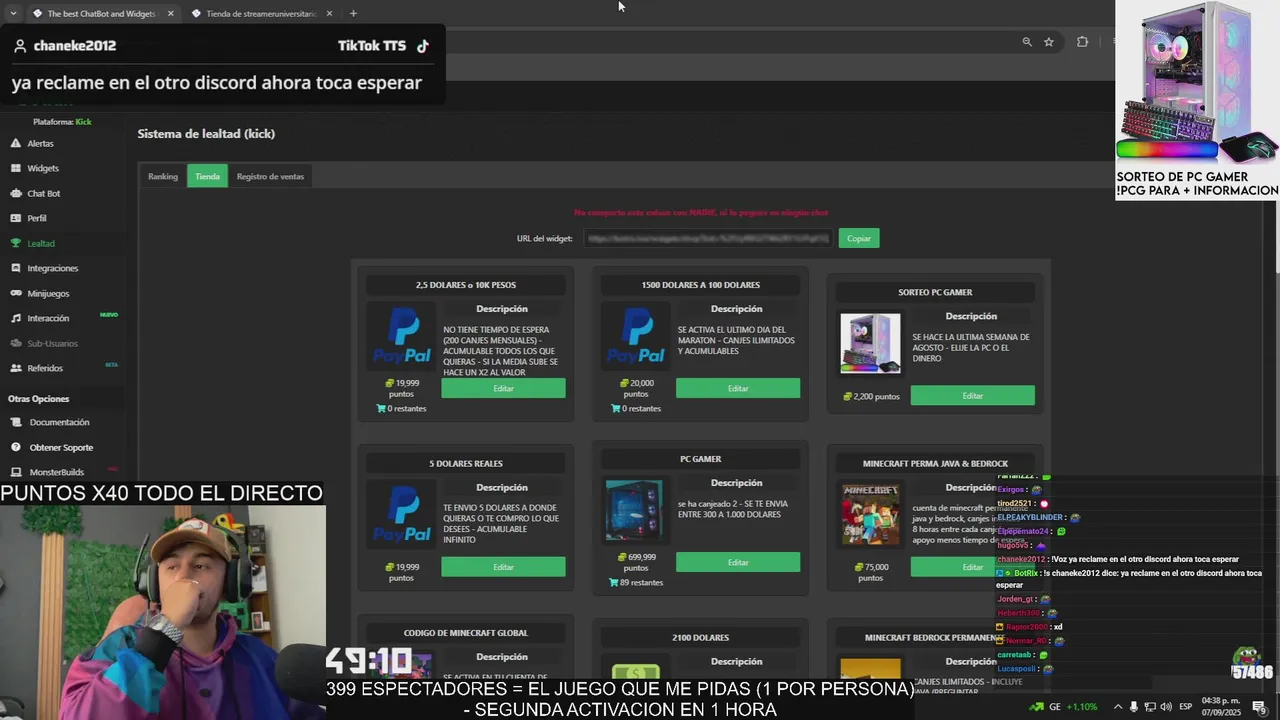Switch to Tienda de streameruniversitario browser tab
1280x720 pixels.
(x=260, y=14)
